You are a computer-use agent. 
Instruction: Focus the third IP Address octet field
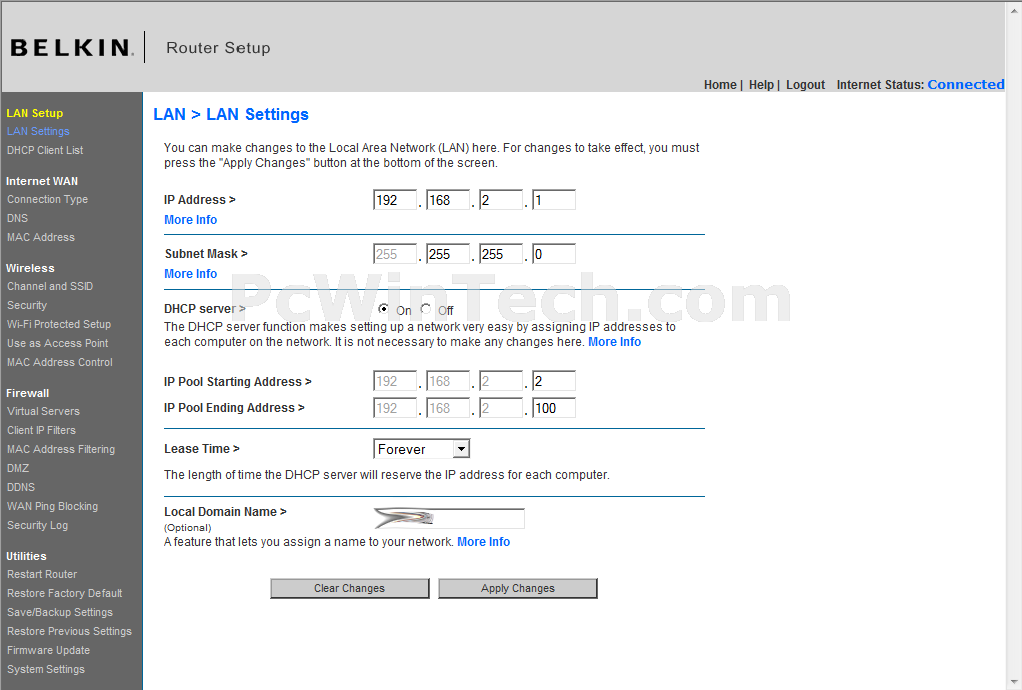coord(501,200)
